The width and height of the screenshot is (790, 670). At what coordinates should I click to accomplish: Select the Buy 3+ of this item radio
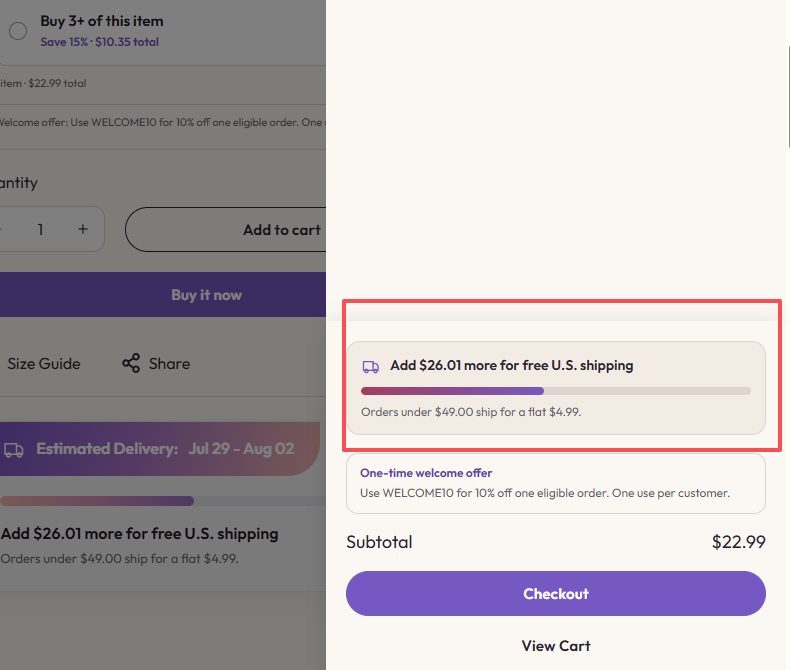click(18, 31)
